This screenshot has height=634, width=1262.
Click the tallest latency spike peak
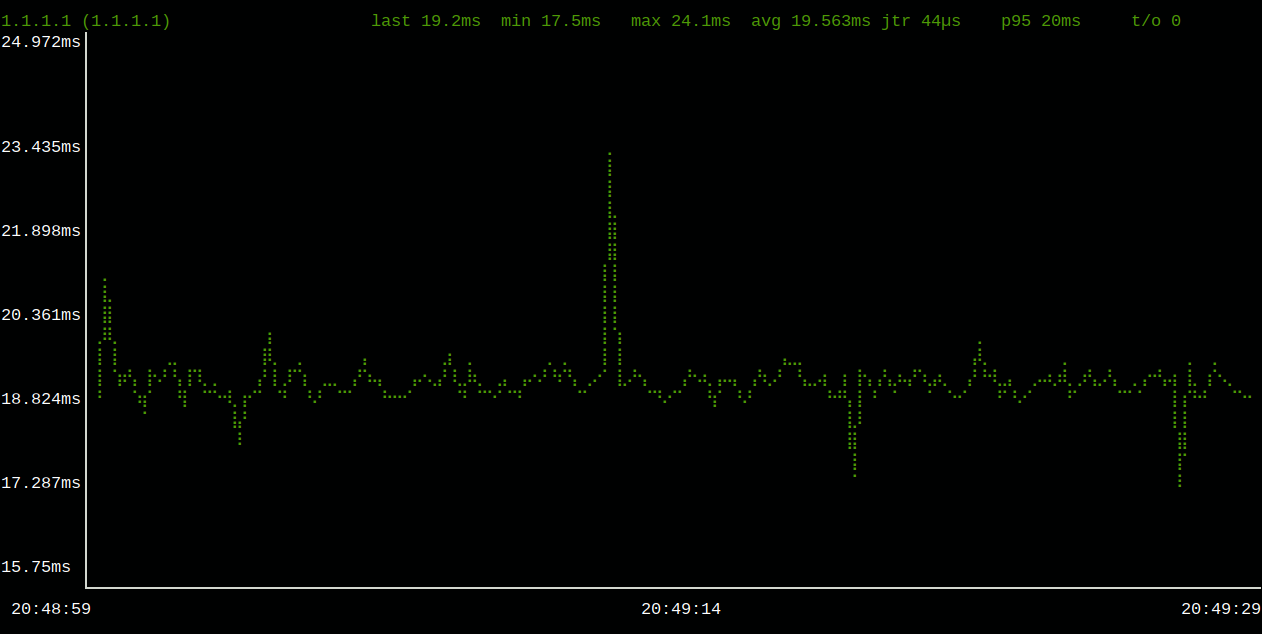pos(609,155)
